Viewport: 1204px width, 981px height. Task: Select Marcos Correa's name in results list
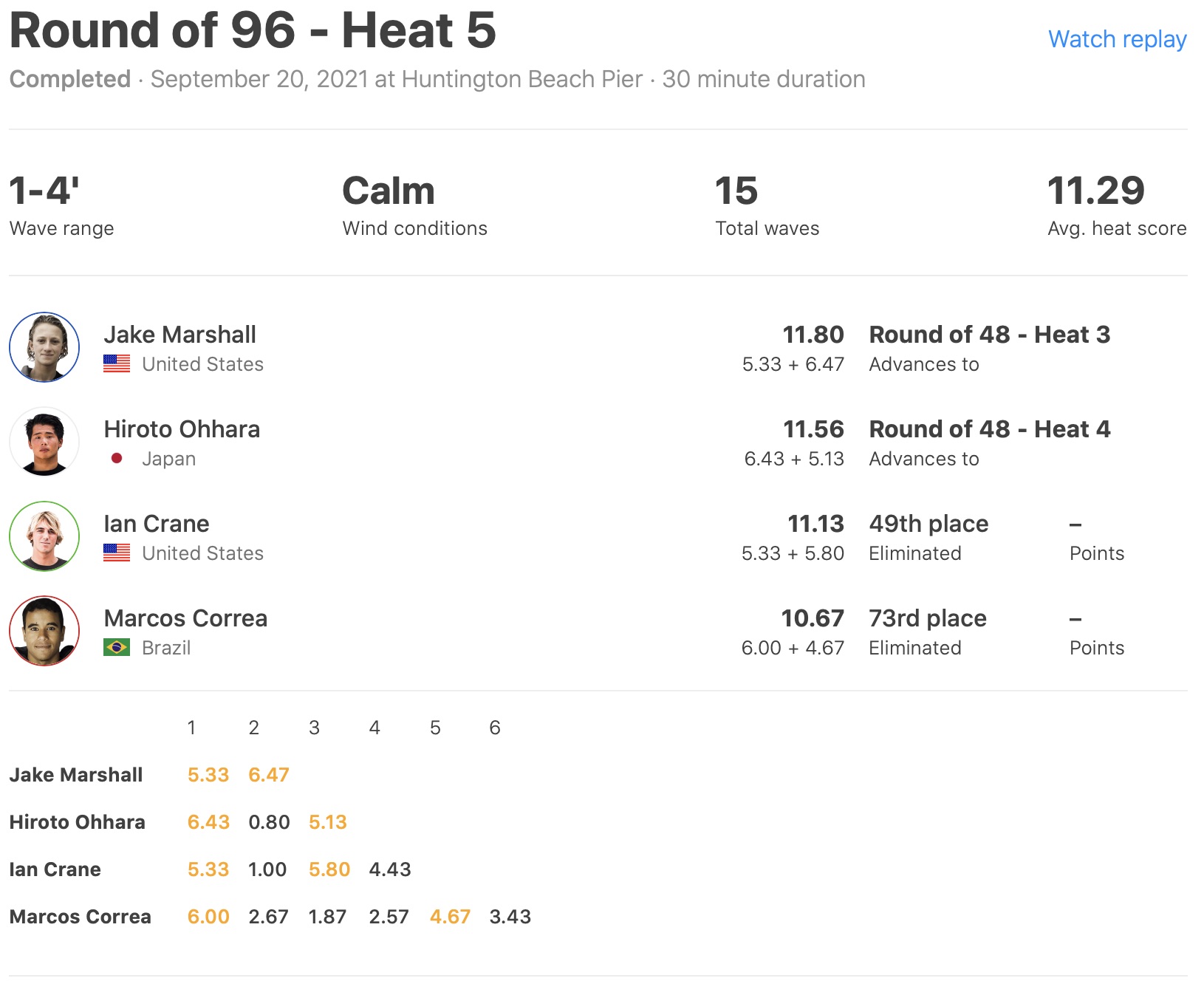coord(185,618)
